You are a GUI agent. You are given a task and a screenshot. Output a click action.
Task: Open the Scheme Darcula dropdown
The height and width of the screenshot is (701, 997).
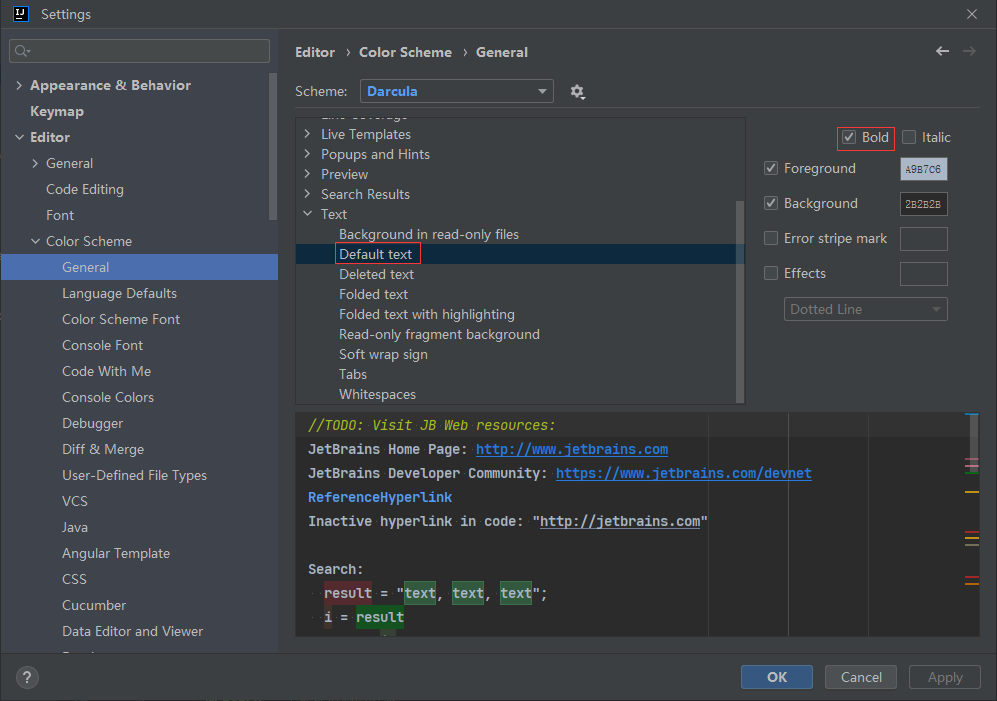(x=456, y=91)
